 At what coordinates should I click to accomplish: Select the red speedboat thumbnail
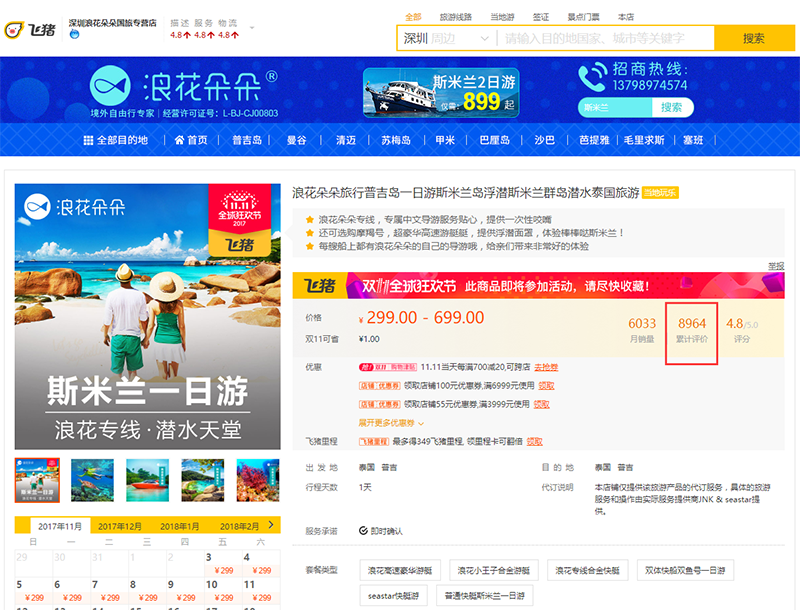[x=147, y=480]
